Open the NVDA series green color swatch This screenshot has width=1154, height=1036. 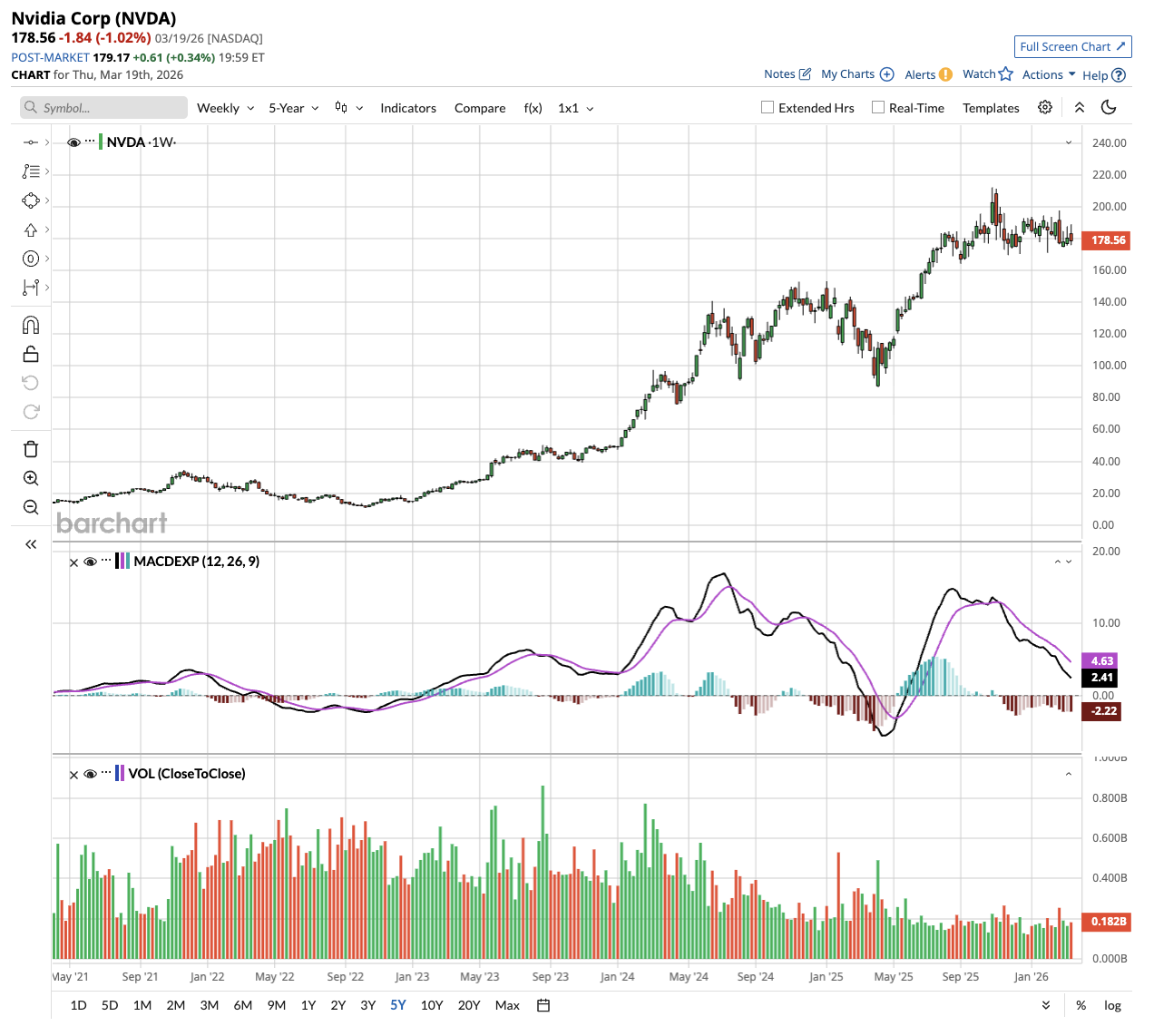click(101, 142)
